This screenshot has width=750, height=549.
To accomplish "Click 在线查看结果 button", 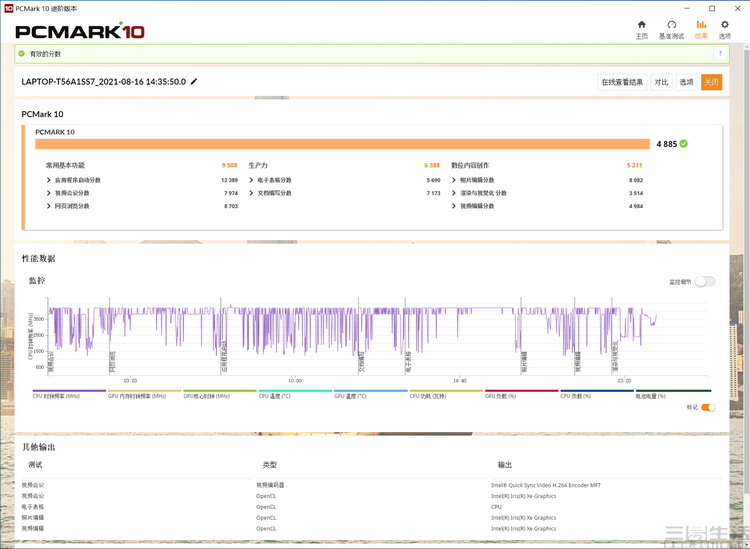I will pyautogui.click(x=622, y=82).
